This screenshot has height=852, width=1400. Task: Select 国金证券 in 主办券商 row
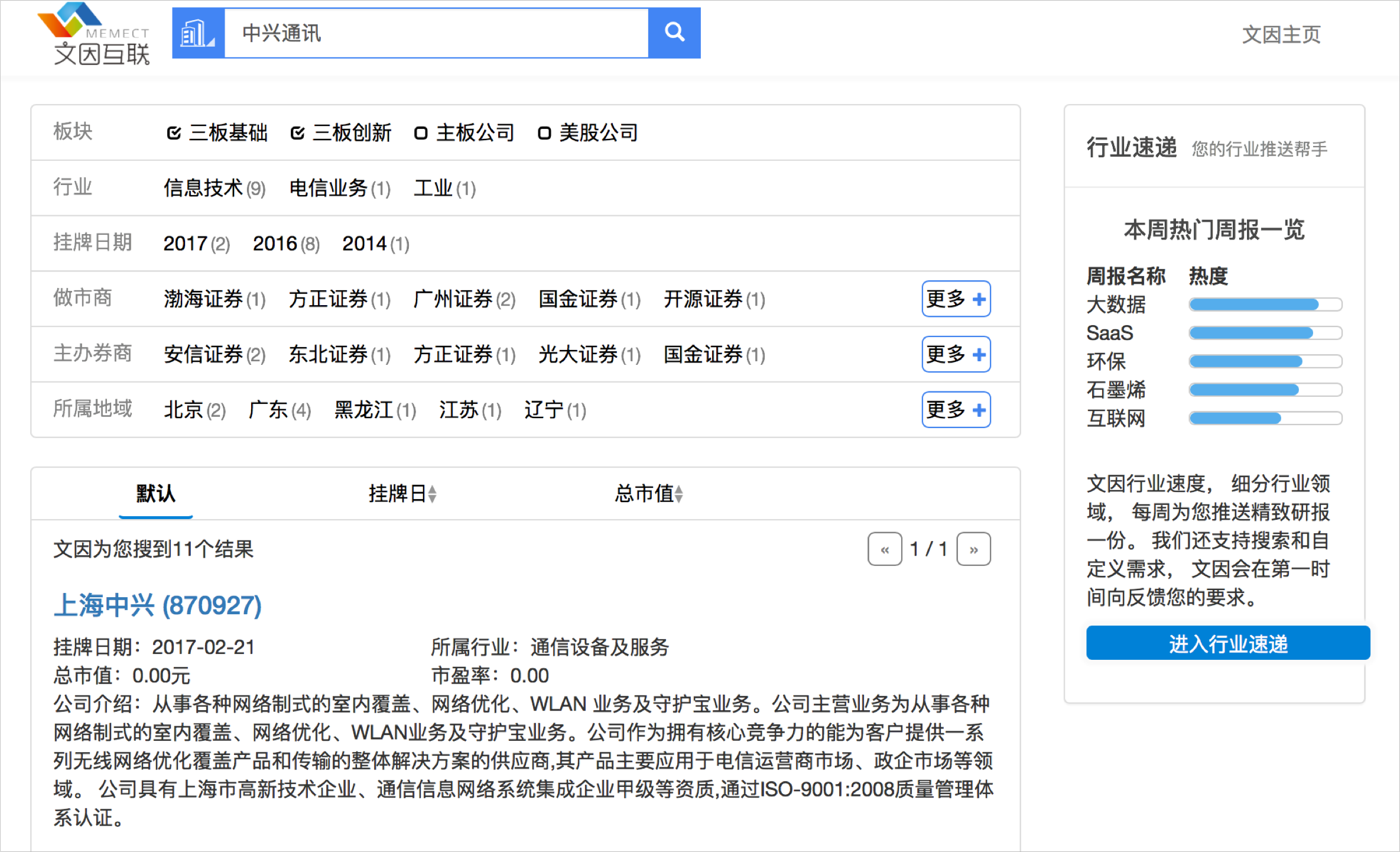714,354
